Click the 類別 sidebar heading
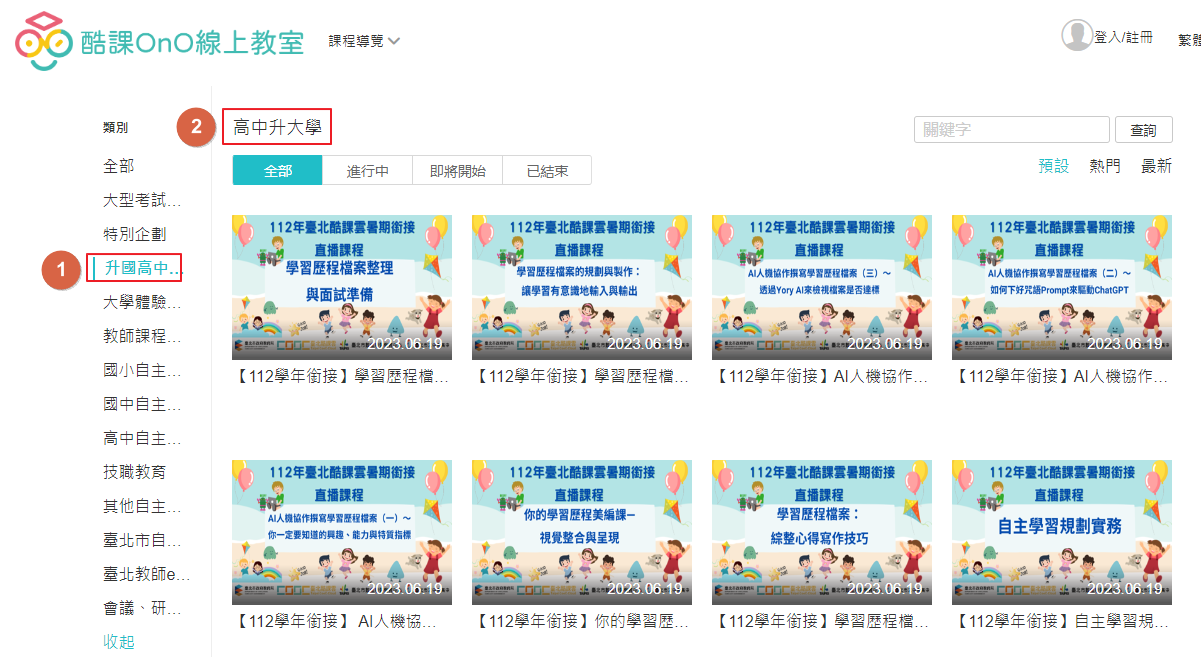Viewport: 1201px width, 657px height. pos(115,128)
